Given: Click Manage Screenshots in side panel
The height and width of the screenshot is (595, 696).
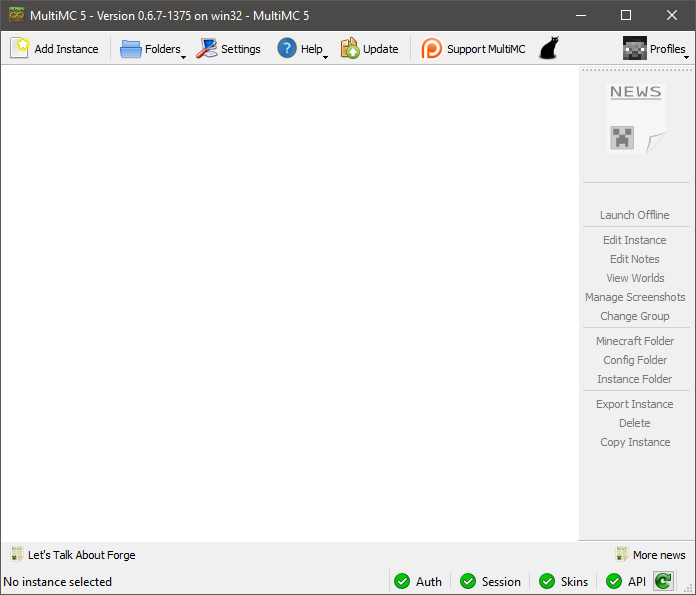Looking at the screenshot, I should click(x=635, y=297).
